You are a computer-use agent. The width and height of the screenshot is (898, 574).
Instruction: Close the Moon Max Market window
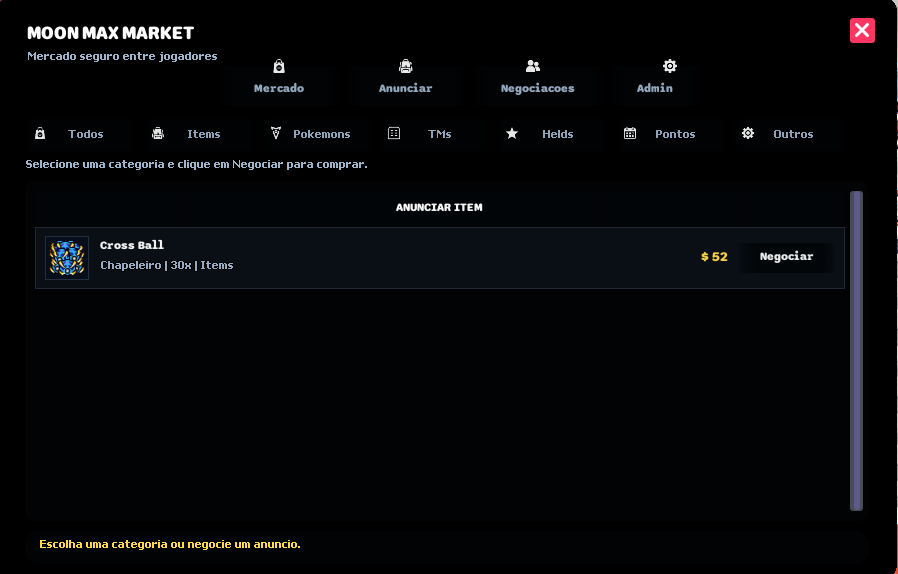click(862, 30)
